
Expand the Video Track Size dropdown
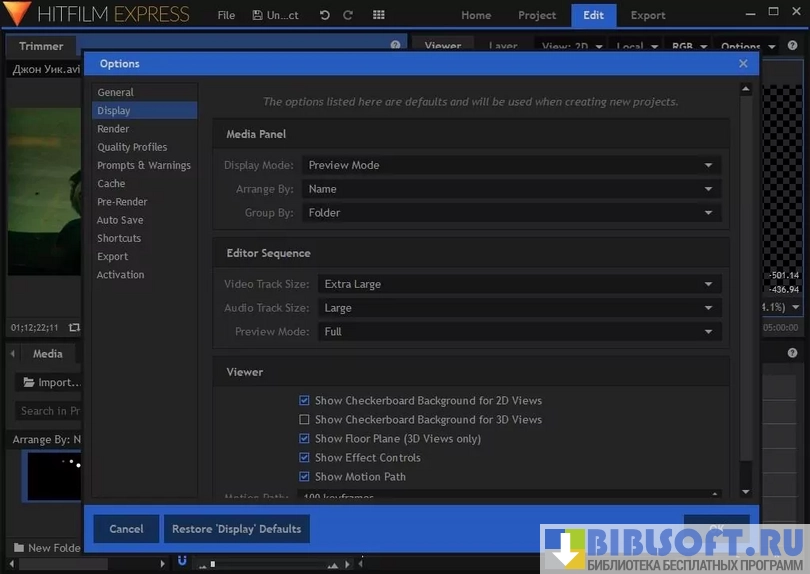519,284
